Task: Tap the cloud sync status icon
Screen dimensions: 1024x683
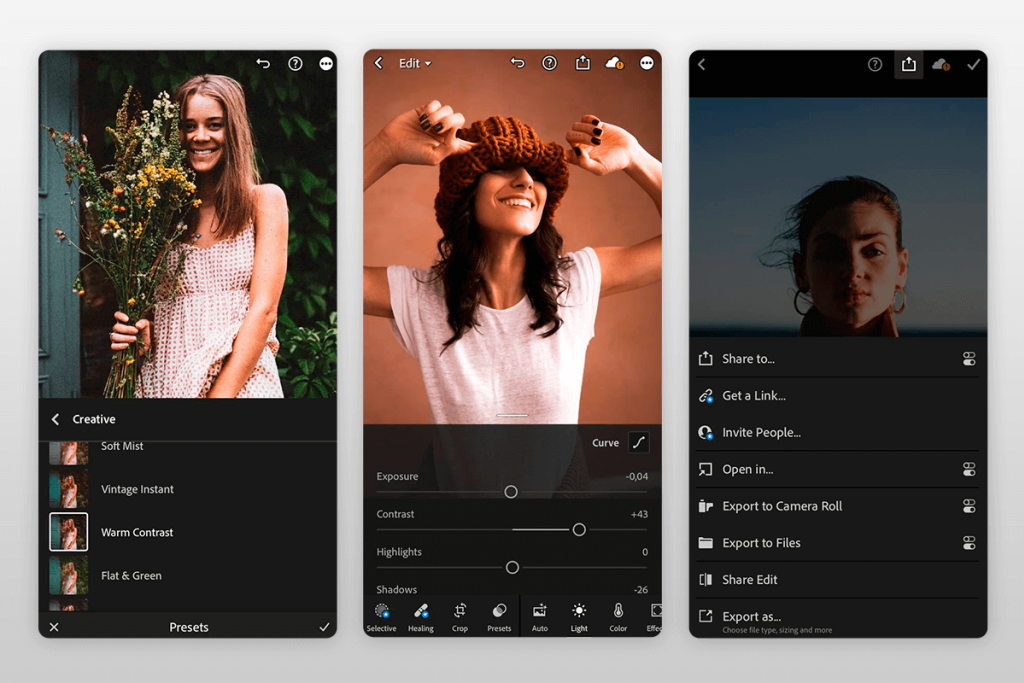Action: click(x=614, y=62)
